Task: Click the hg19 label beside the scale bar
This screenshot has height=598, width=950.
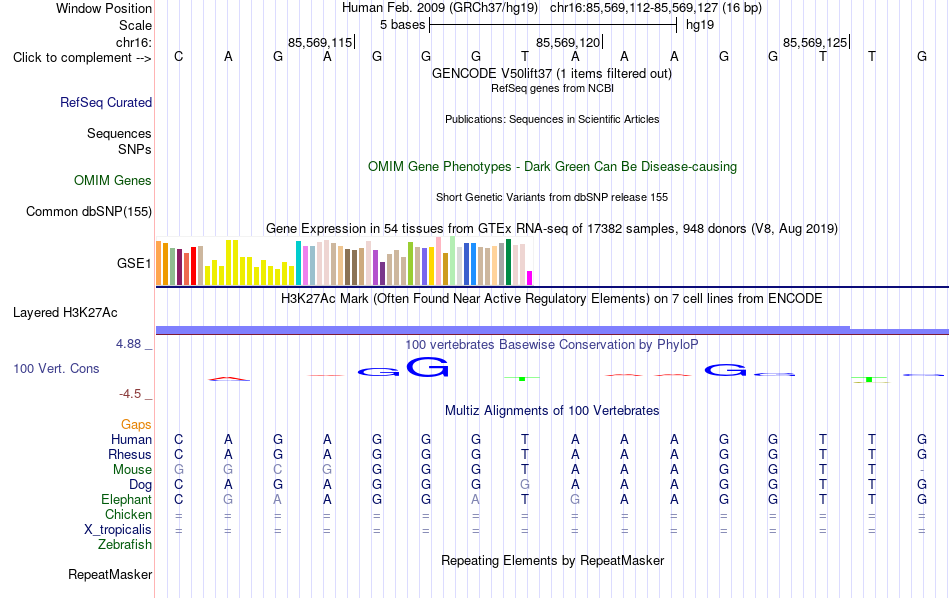Action: pos(700,25)
